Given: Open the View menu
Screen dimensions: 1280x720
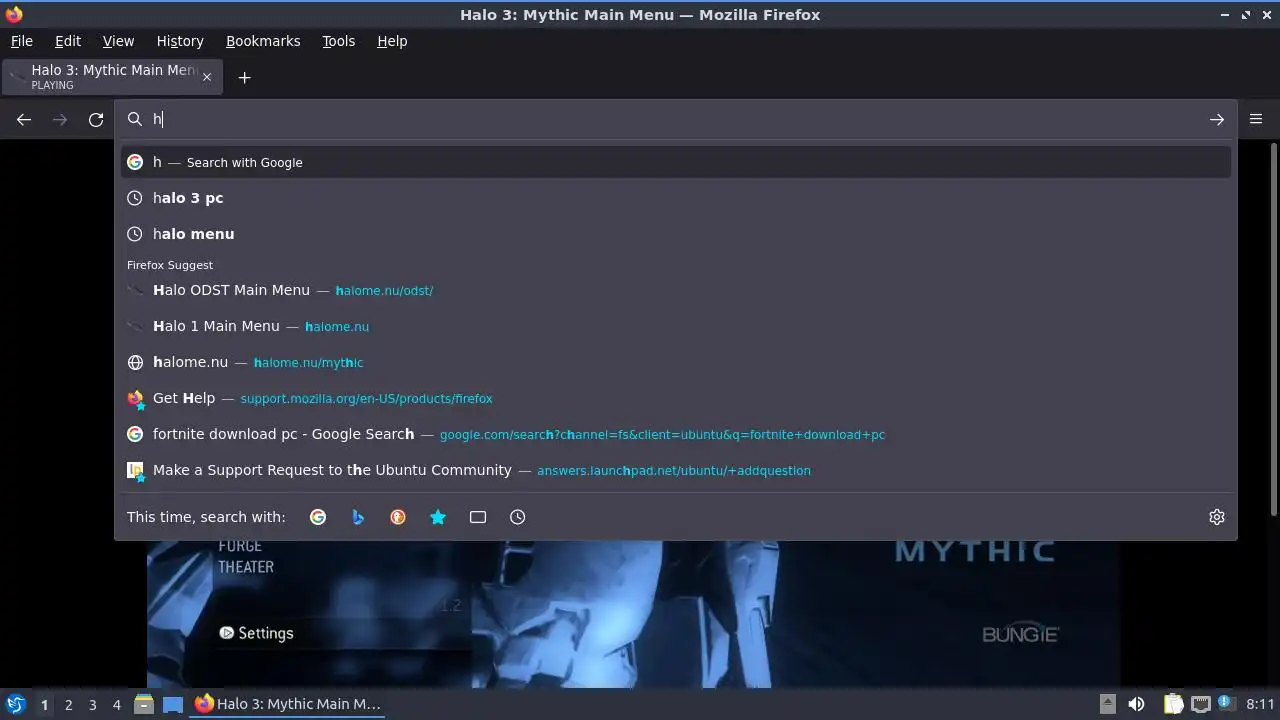Looking at the screenshot, I should tap(118, 41).
